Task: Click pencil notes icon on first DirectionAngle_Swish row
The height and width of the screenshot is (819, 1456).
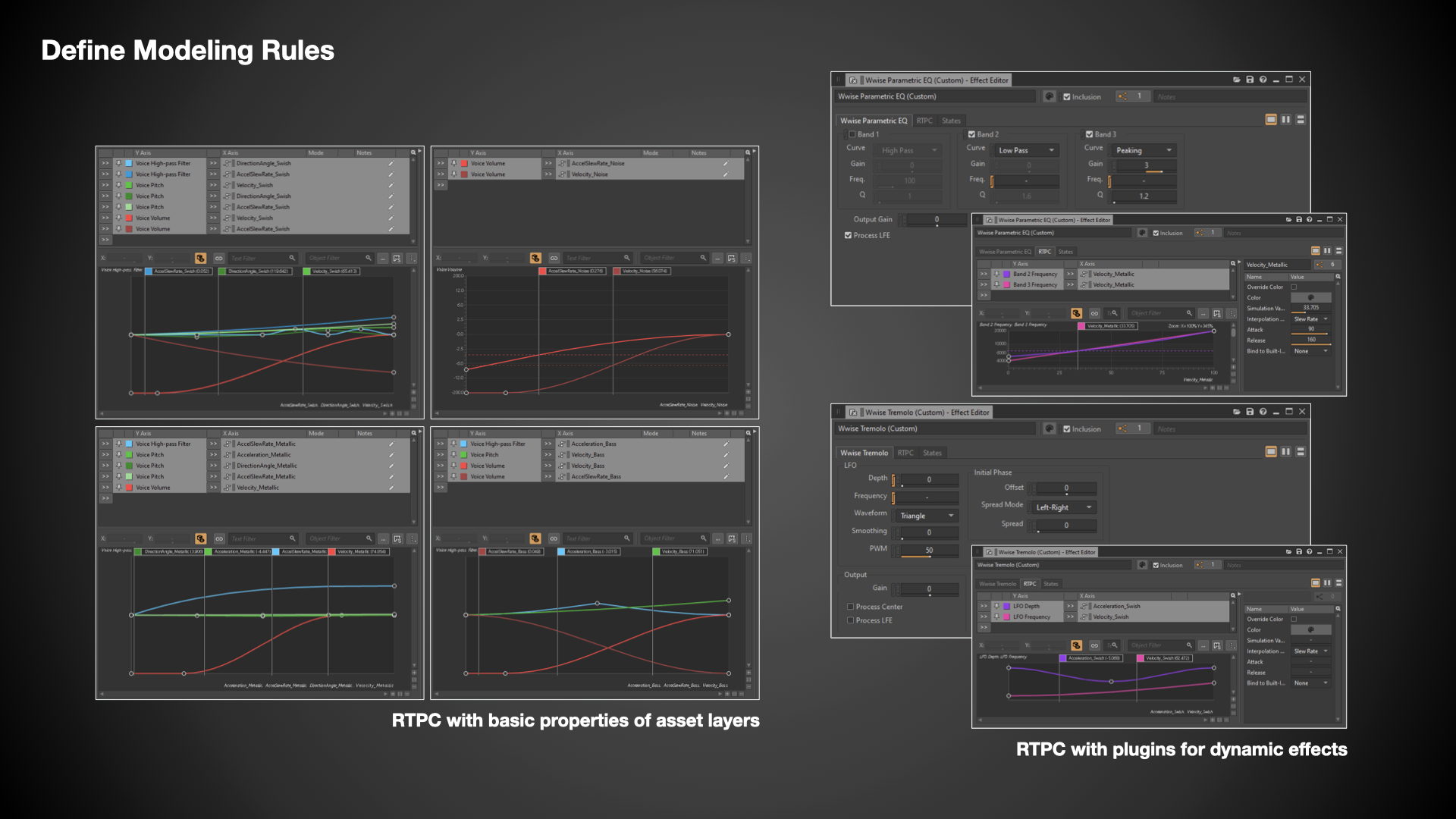Action: 391,164
